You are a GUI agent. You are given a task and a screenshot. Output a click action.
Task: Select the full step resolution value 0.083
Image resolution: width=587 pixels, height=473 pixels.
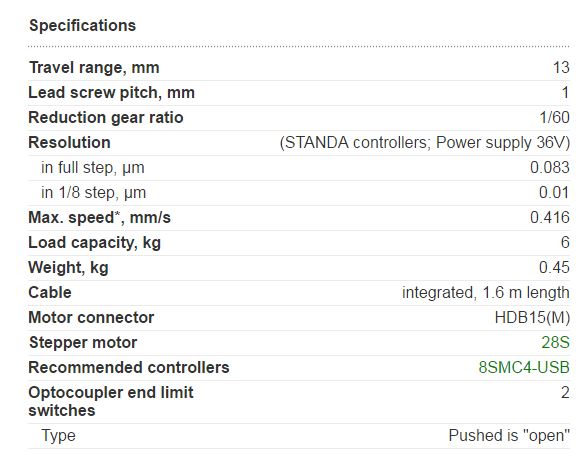pyautogui.click(x=550, y=167)
